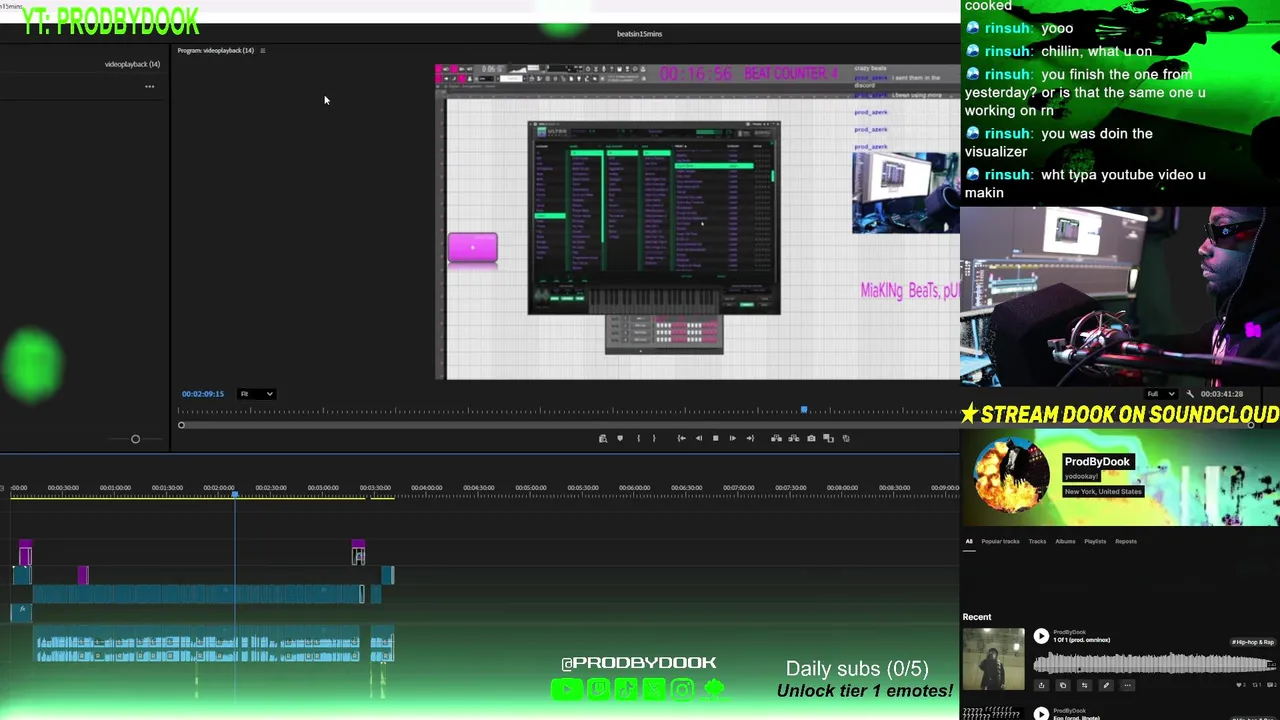
Task: Switch to the Playlists tab
Action: point(1095,541)
